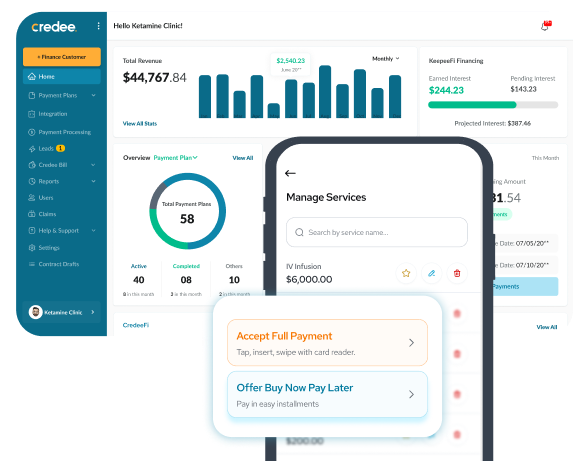Viewport: 588px width, 461px height.
Task: Open the notification bell icon
Action: click(x=545, y=26)
